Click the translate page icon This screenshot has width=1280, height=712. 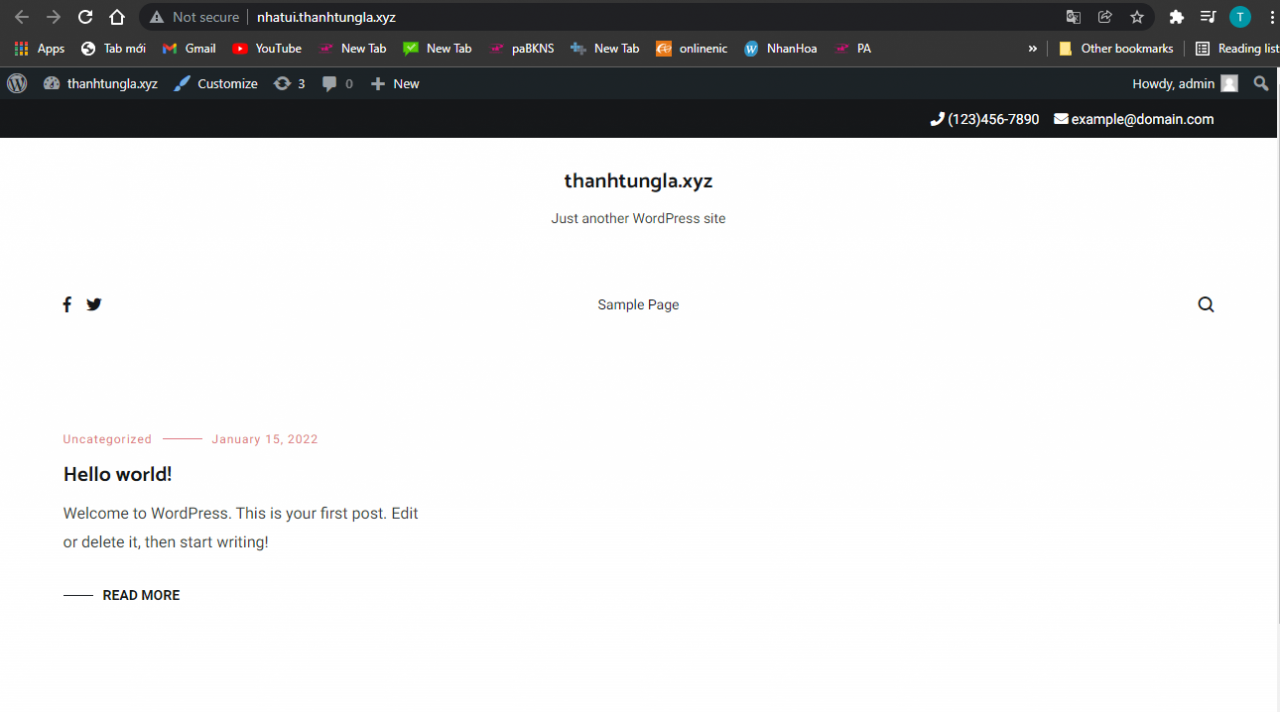1073,17
